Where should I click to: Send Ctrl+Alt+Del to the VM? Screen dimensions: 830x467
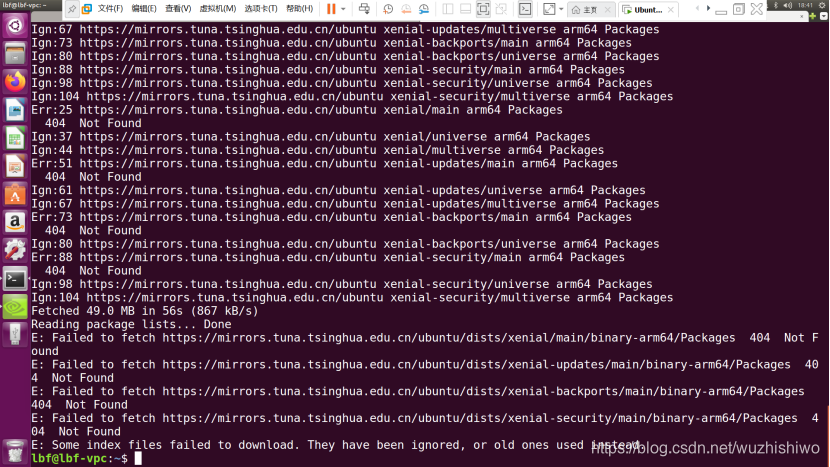pyautogui.click(x=364, y=9)
